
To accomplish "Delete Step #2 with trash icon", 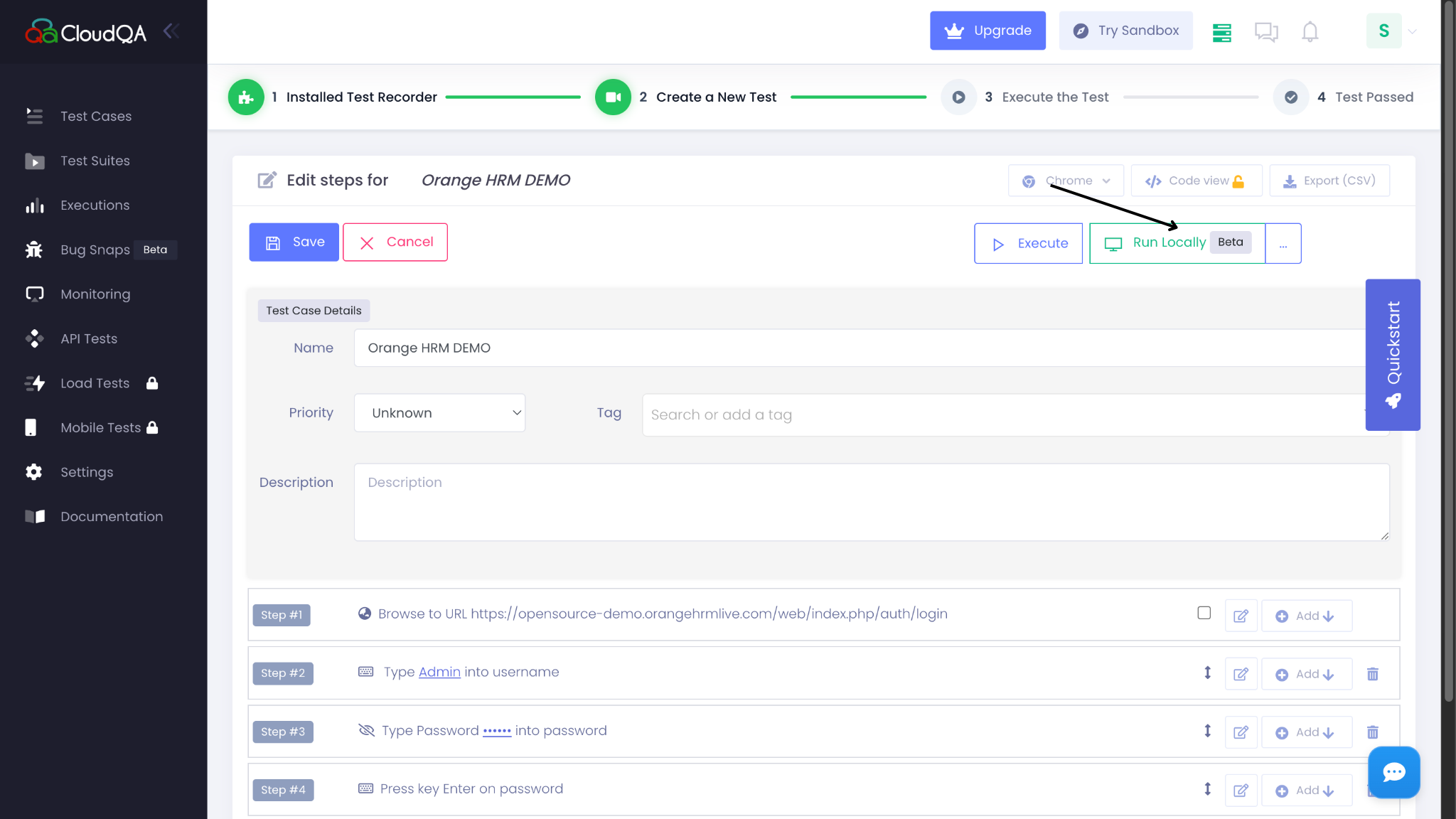I will pyautogui.click(x=1372, y=674).
